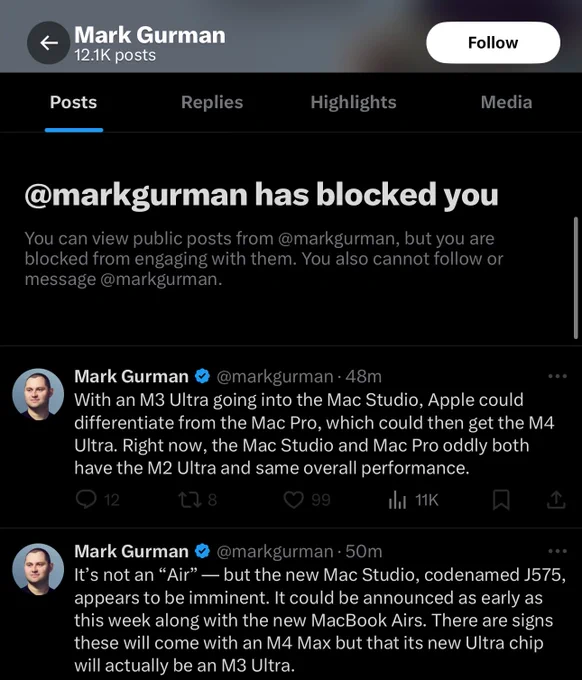Open the Media tab

click(506, 102)
